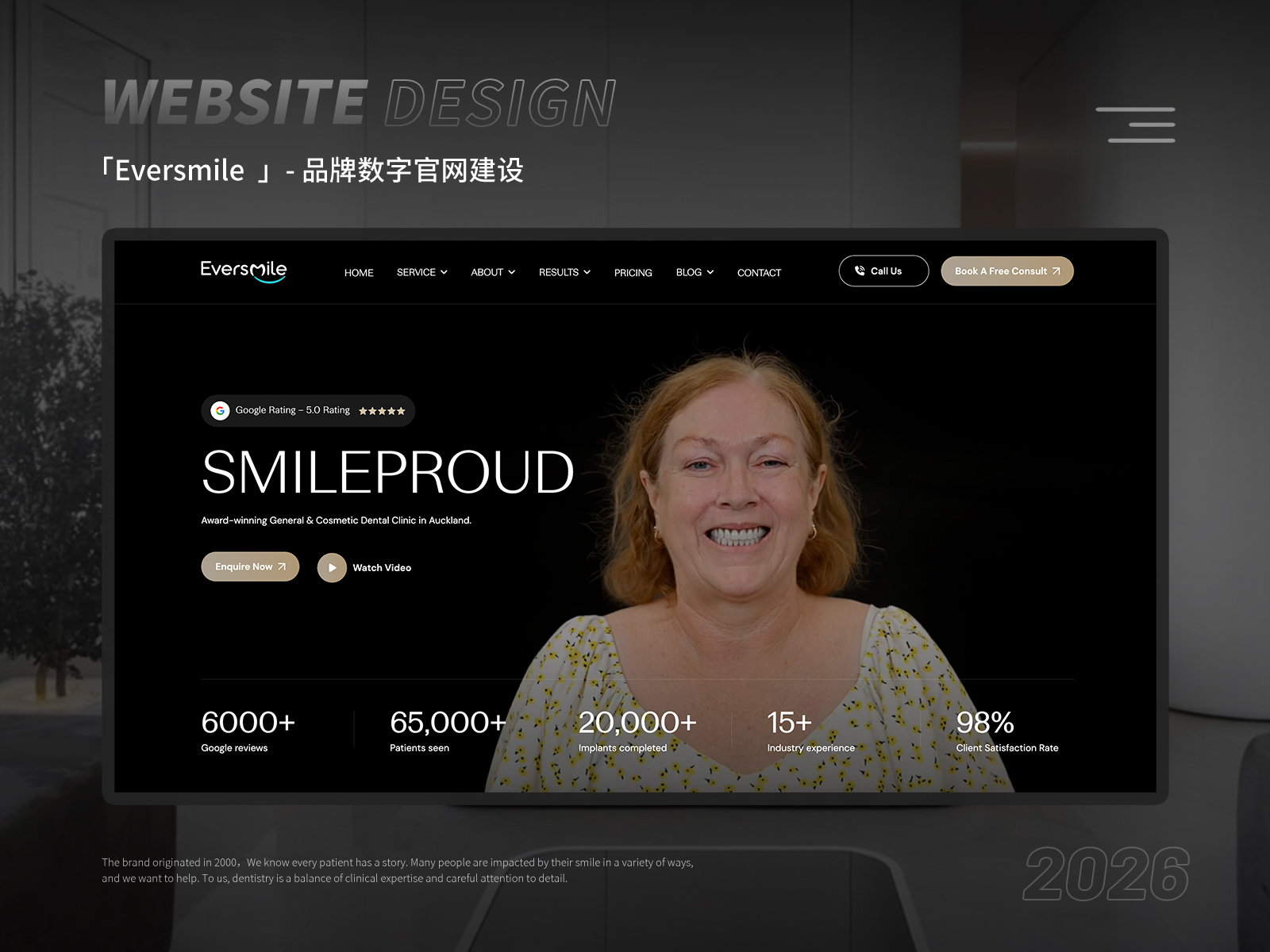The width and height of the screenshot is (1270, 952).
Task: Click the Enquire Now button
Action: pyautogui.click(x=250, y=566)
